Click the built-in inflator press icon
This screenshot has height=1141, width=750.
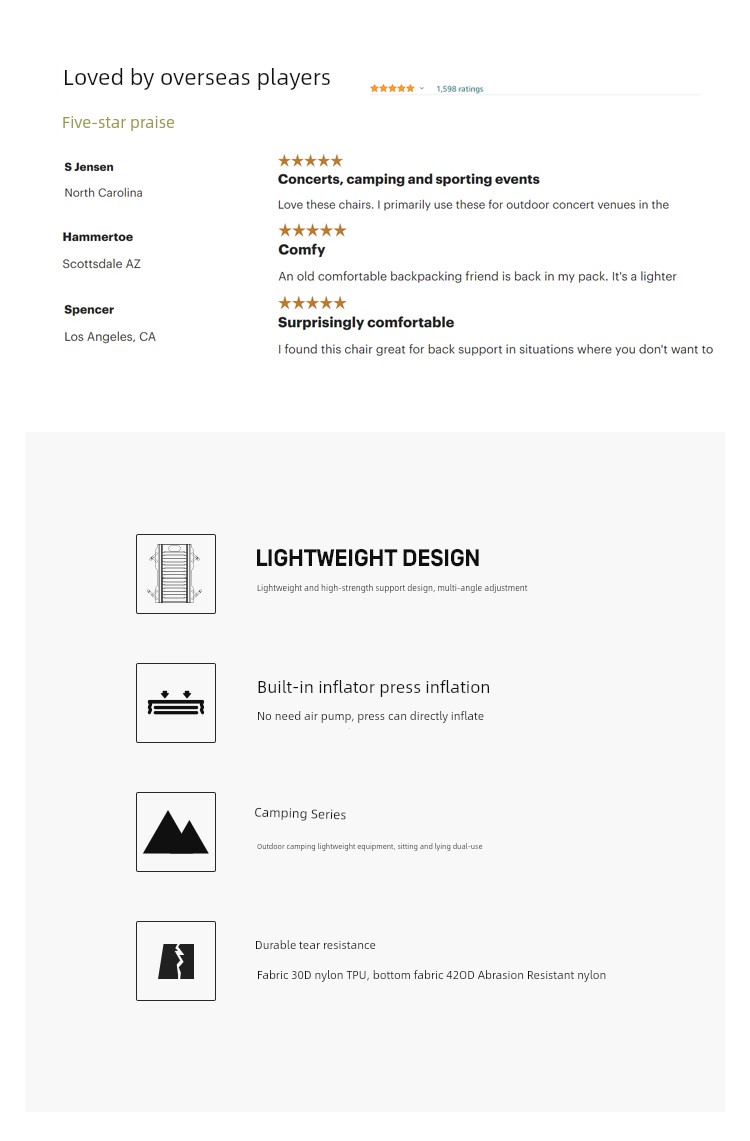pos(176,703)
